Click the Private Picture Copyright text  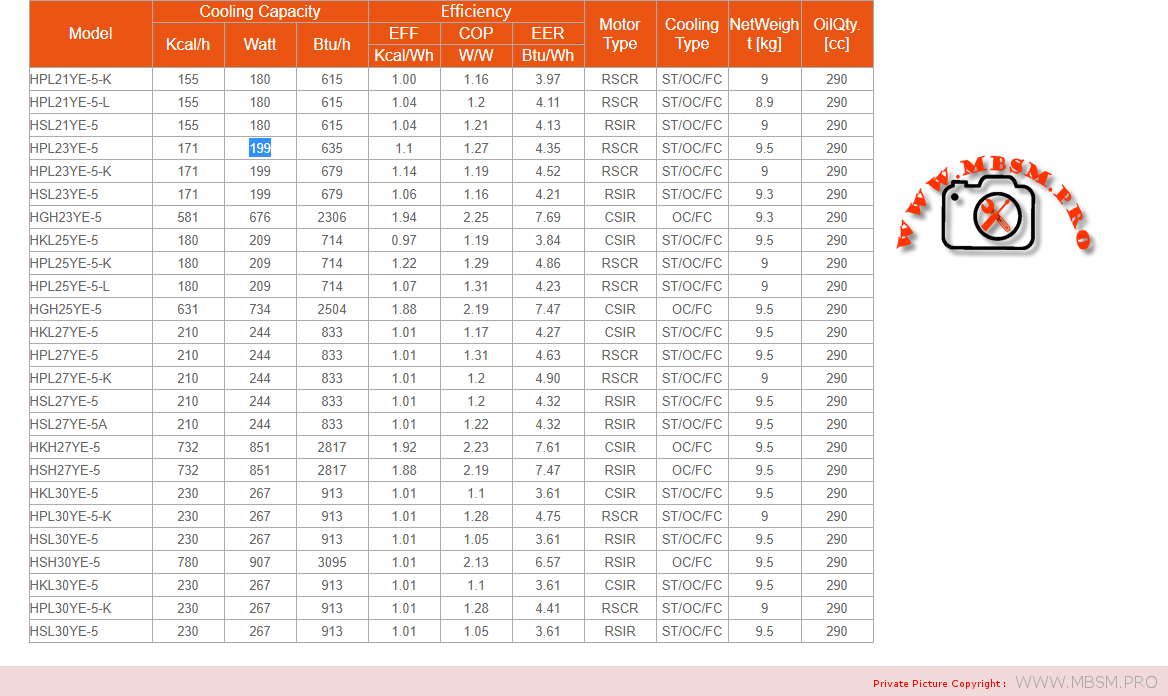pyautogui.click(x=939, y=684)
